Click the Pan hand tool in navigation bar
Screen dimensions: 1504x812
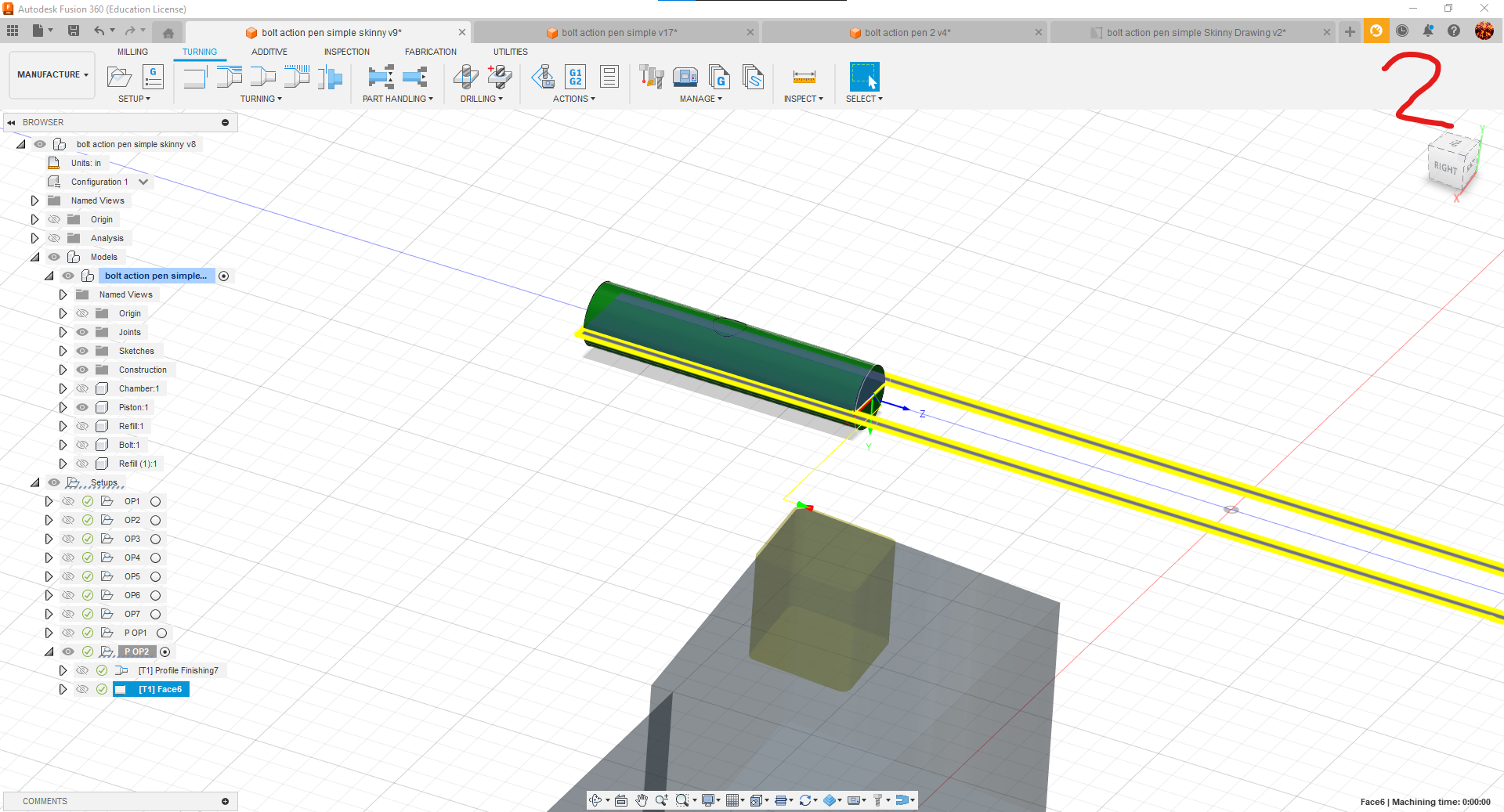click(x=642, y=799)
